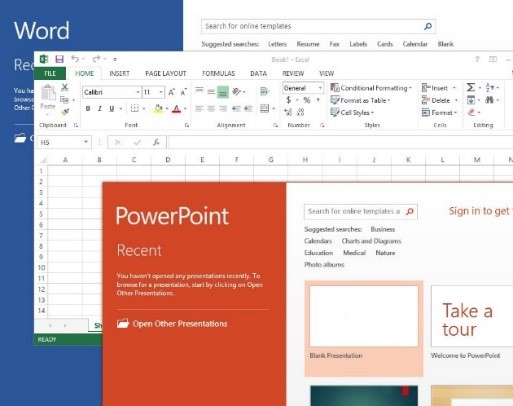Image resolution: width=513 pixels, height=406 pixels.
Task: Click the Letters suggested search in Word
Action: tap(277, 44)
